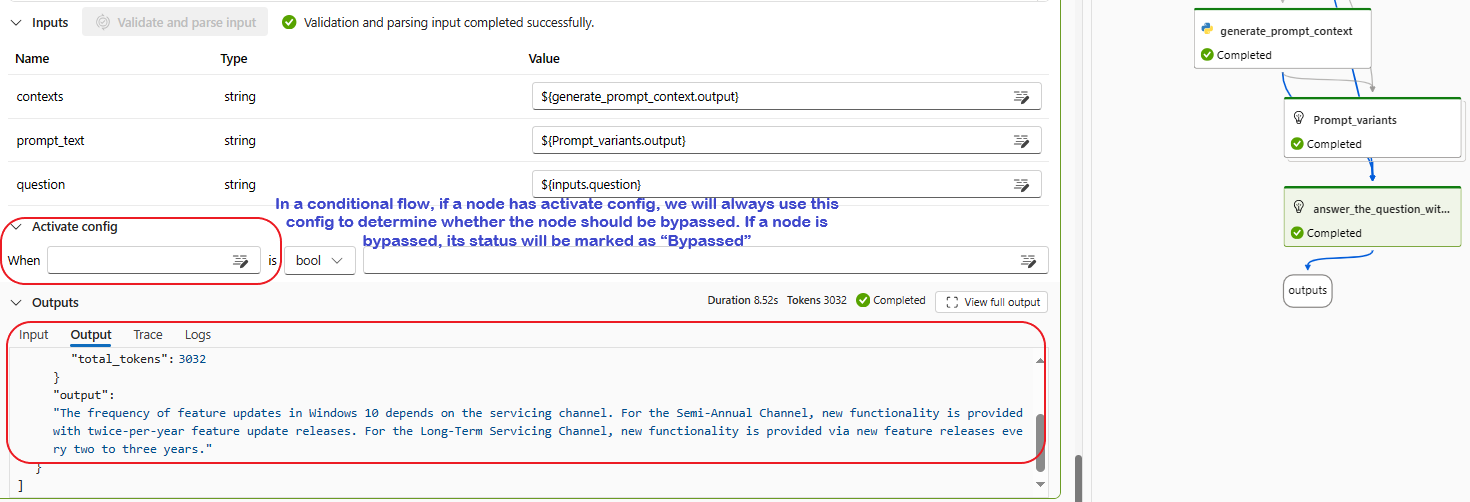Edit the prompt_text value field
This screenshot has height=502, width=1470.
pos(787,141)
